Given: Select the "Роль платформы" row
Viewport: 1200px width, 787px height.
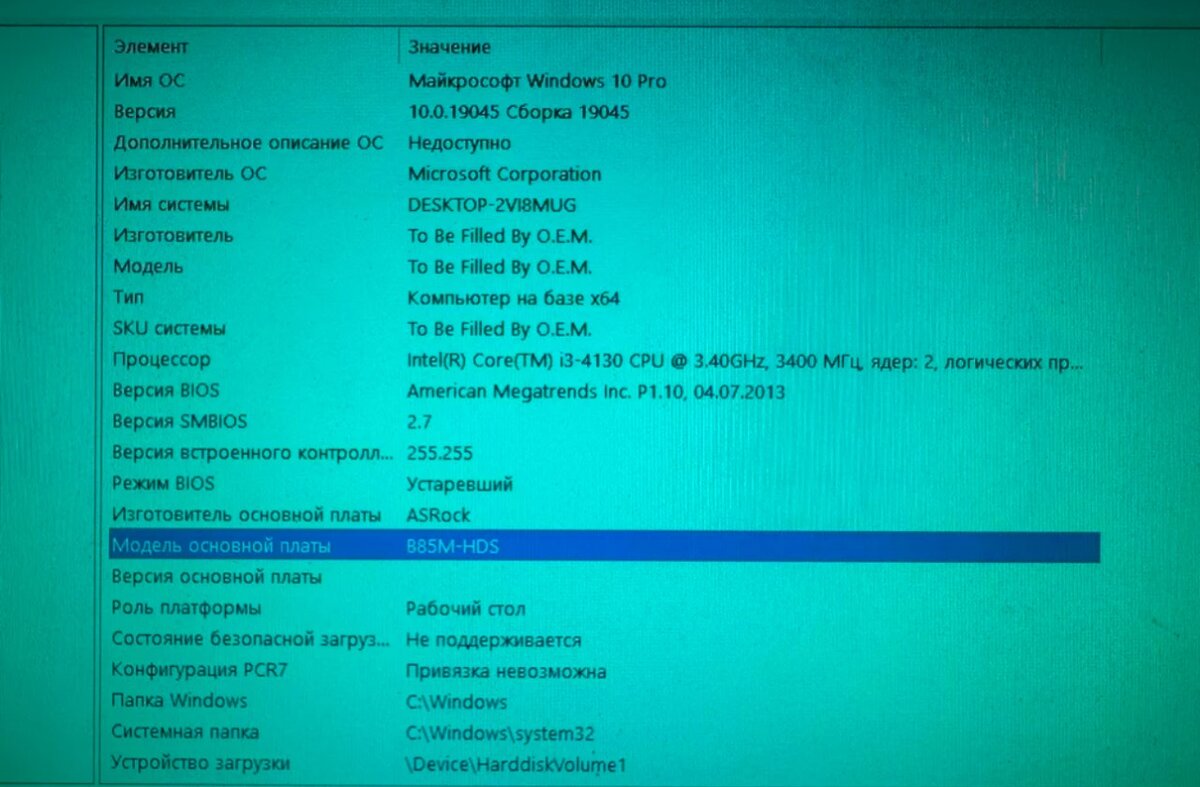Looking at the screenshot, I should [186, 608].
